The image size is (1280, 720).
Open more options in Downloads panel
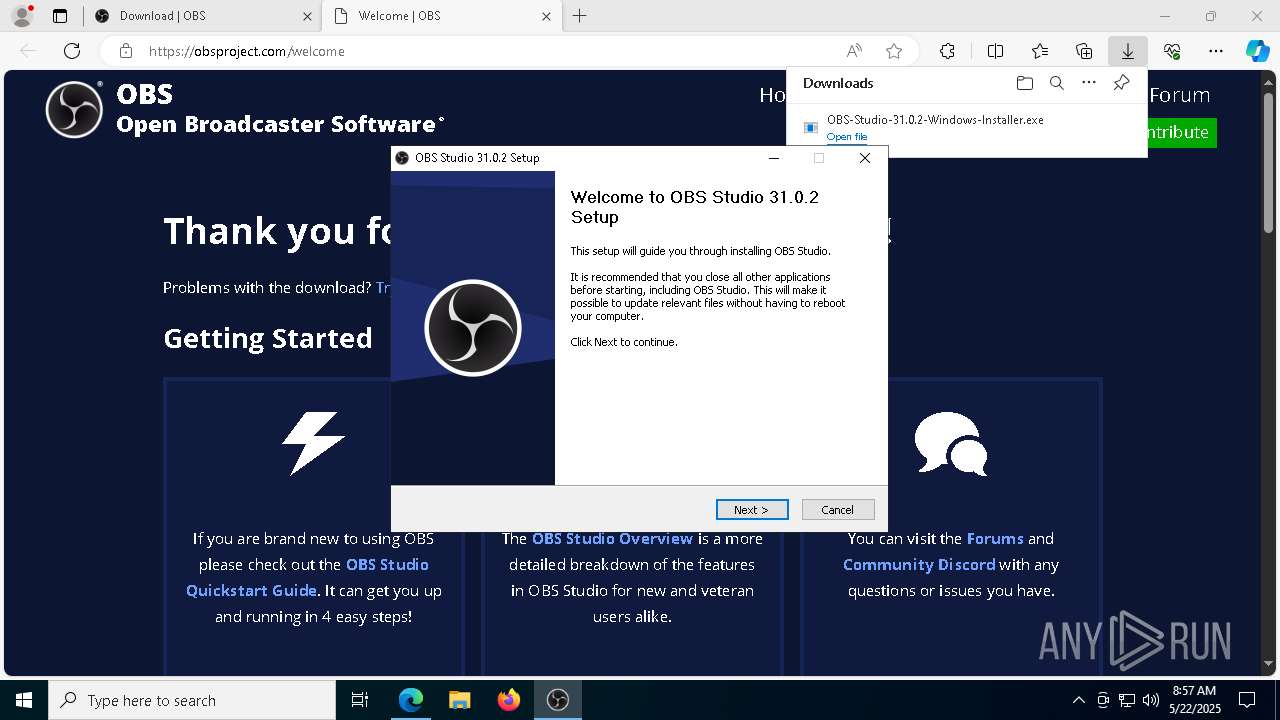tap(1089, 83)
